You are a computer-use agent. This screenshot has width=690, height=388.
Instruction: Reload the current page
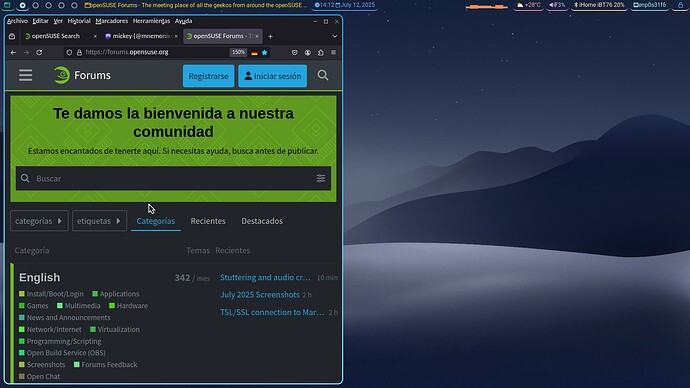point(39,52)
